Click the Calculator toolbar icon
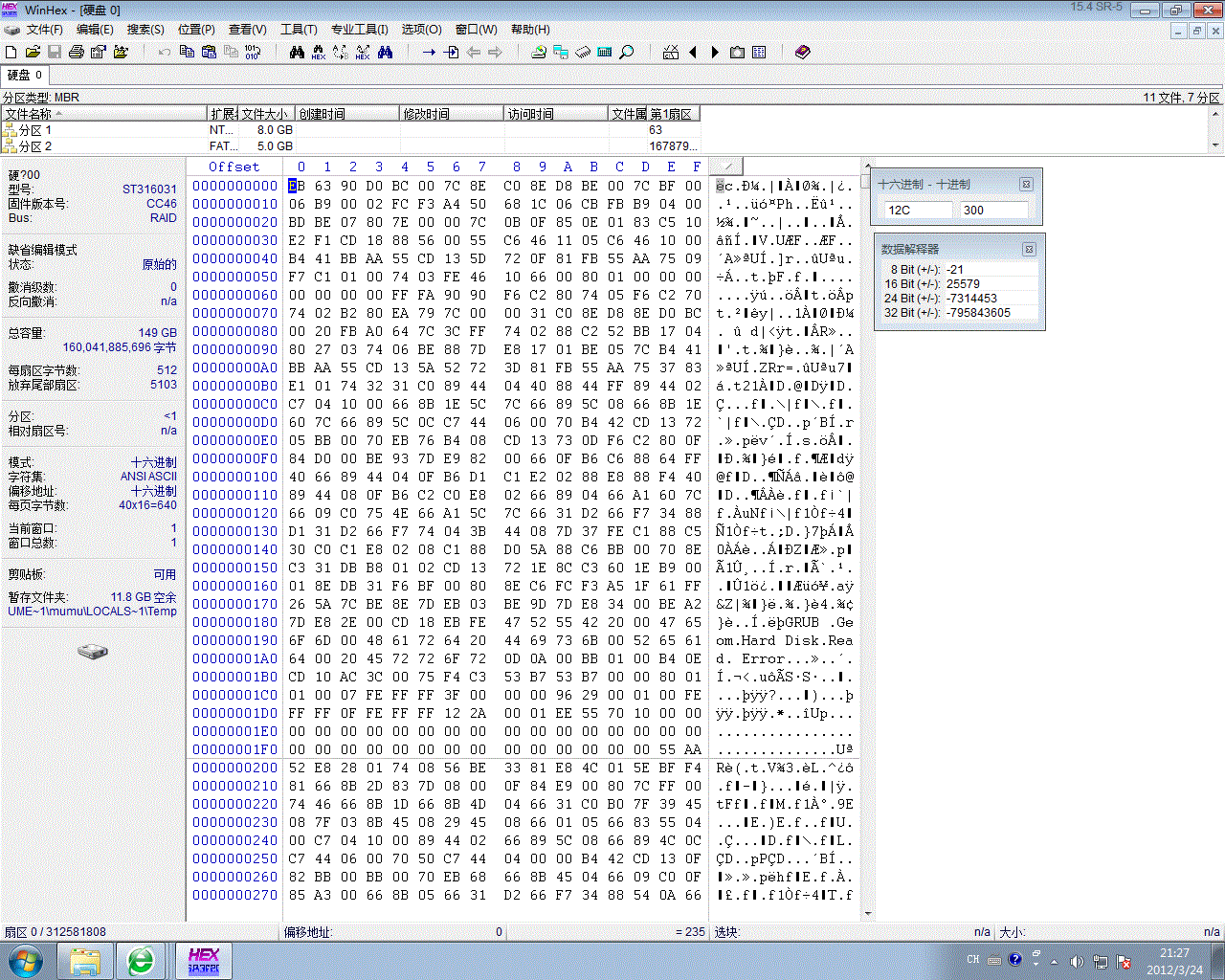This screenshot has height=980, width=1225. click(x=605, y=52)
